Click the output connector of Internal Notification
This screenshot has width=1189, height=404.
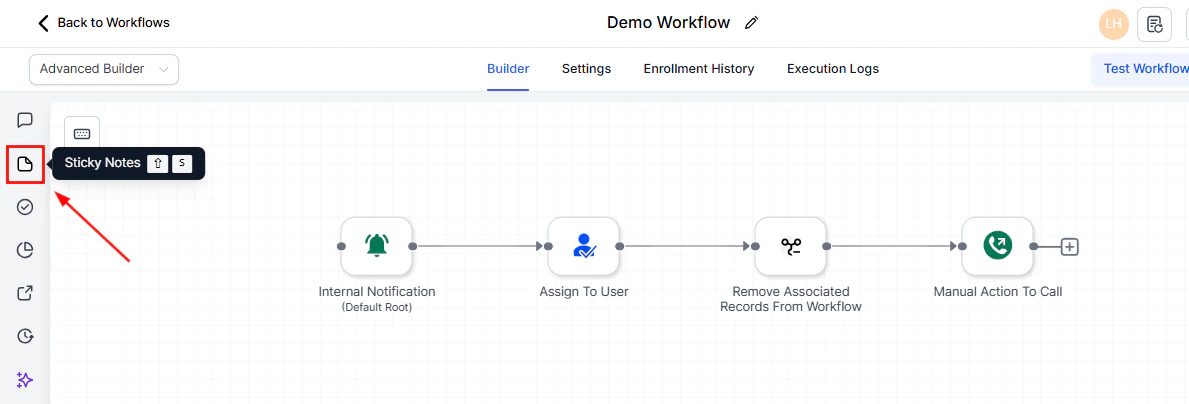coord(413,246)
